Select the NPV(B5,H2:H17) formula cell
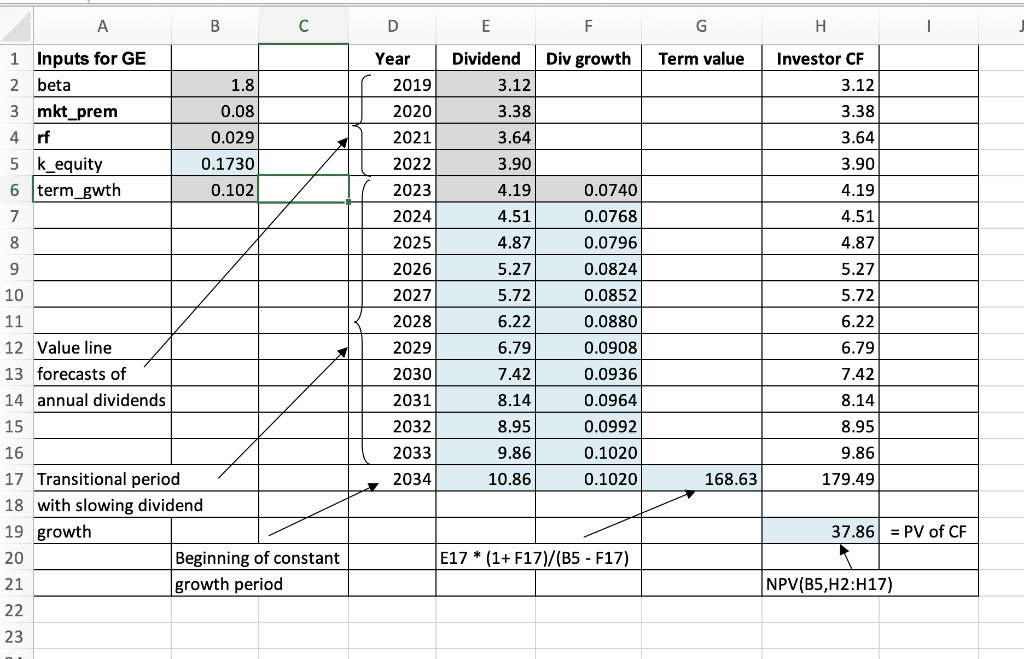 point(820,583)
